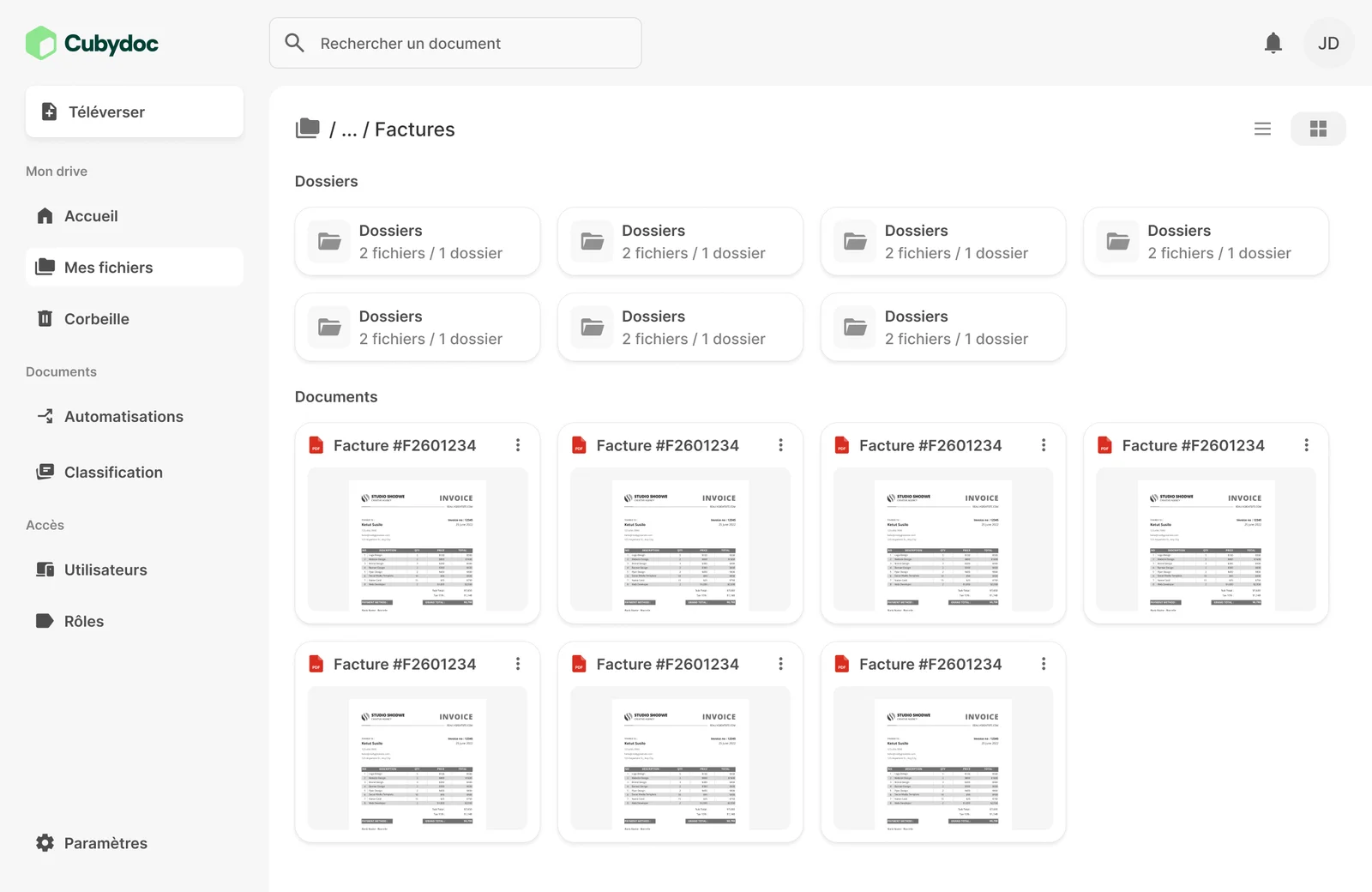Screen dimensions: 1372x892
Task: Click the search document field
Action: pos(455,43)
